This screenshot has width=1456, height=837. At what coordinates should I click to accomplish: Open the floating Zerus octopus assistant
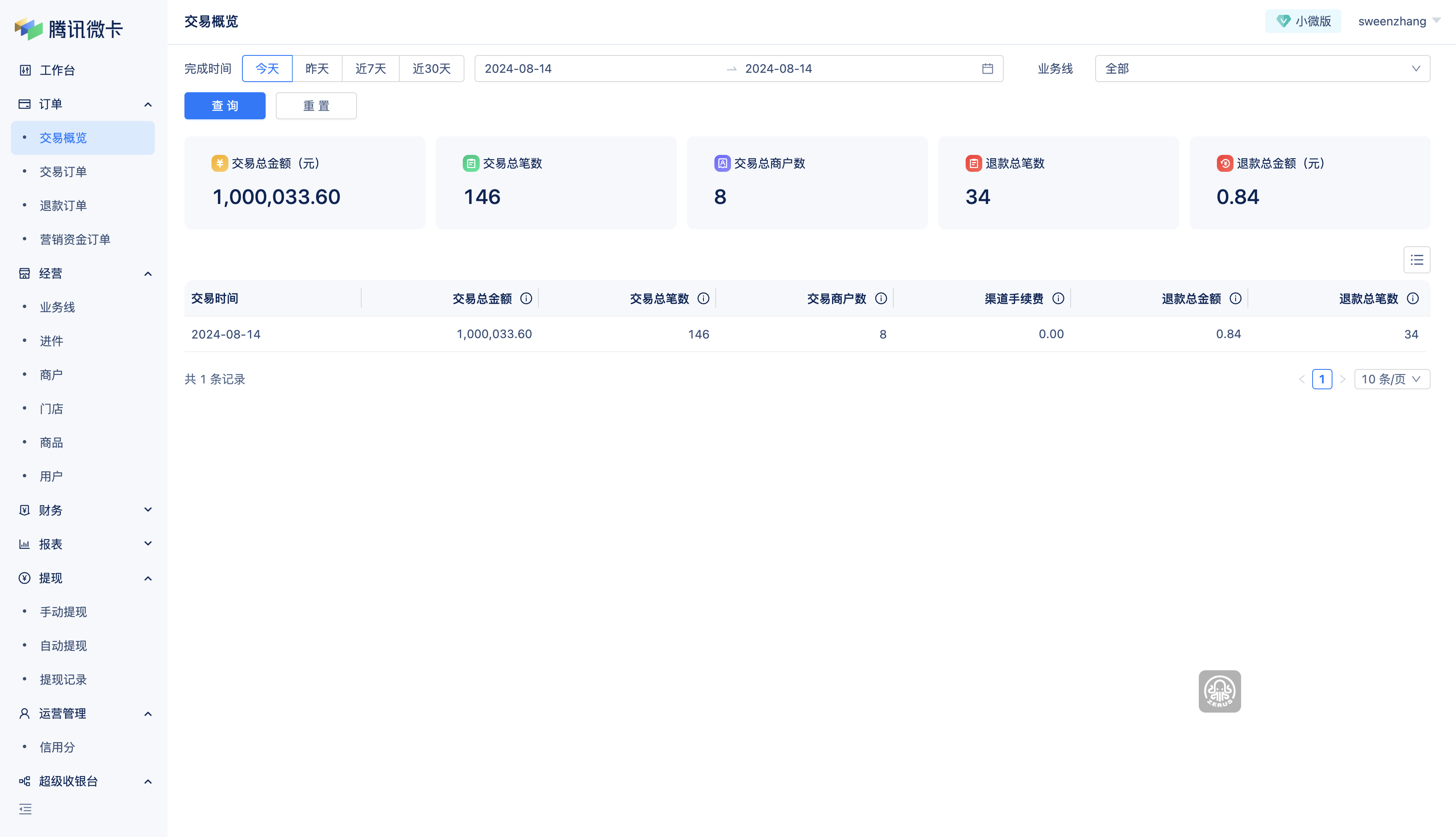1219,691
